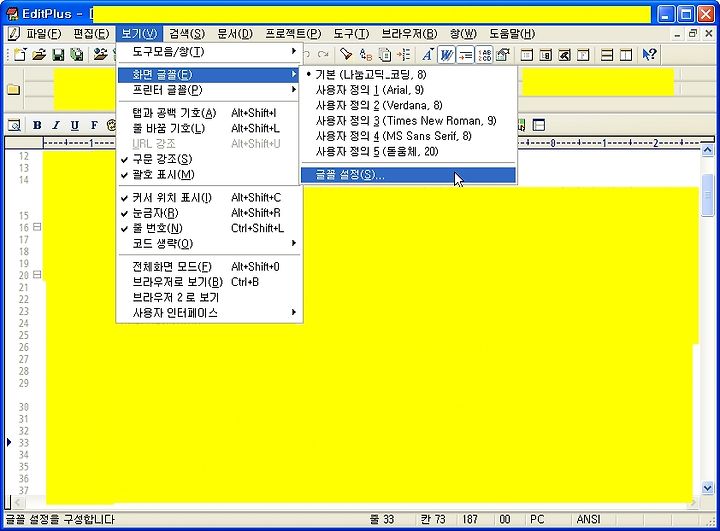This screenshot has width=720, height=531.
Task: Click the split window horizontal icon
Action: tap(607, 55)
